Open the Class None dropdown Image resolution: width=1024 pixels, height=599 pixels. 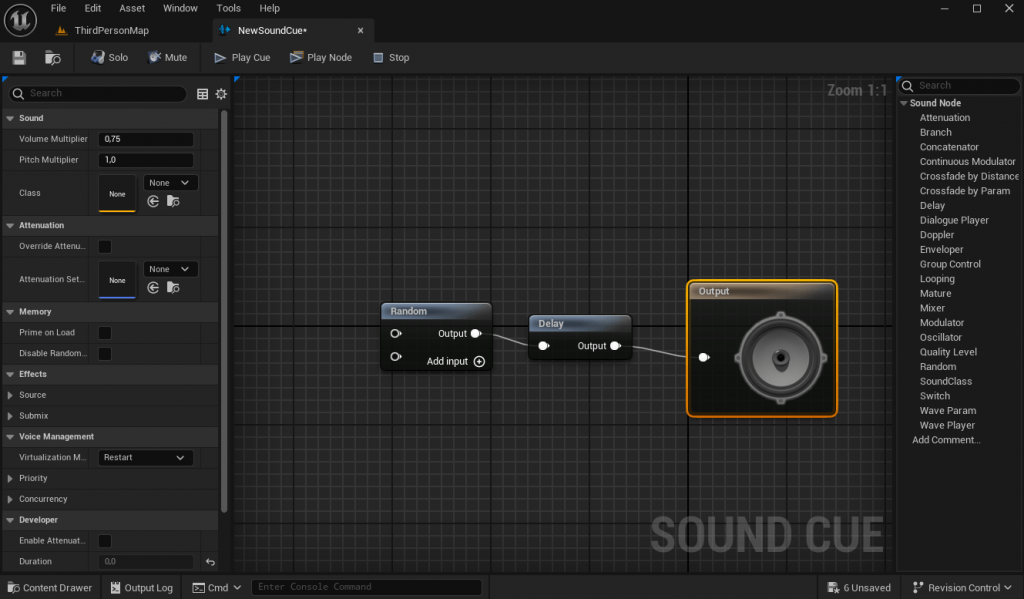pyautogui.click(x=170, y=182)
